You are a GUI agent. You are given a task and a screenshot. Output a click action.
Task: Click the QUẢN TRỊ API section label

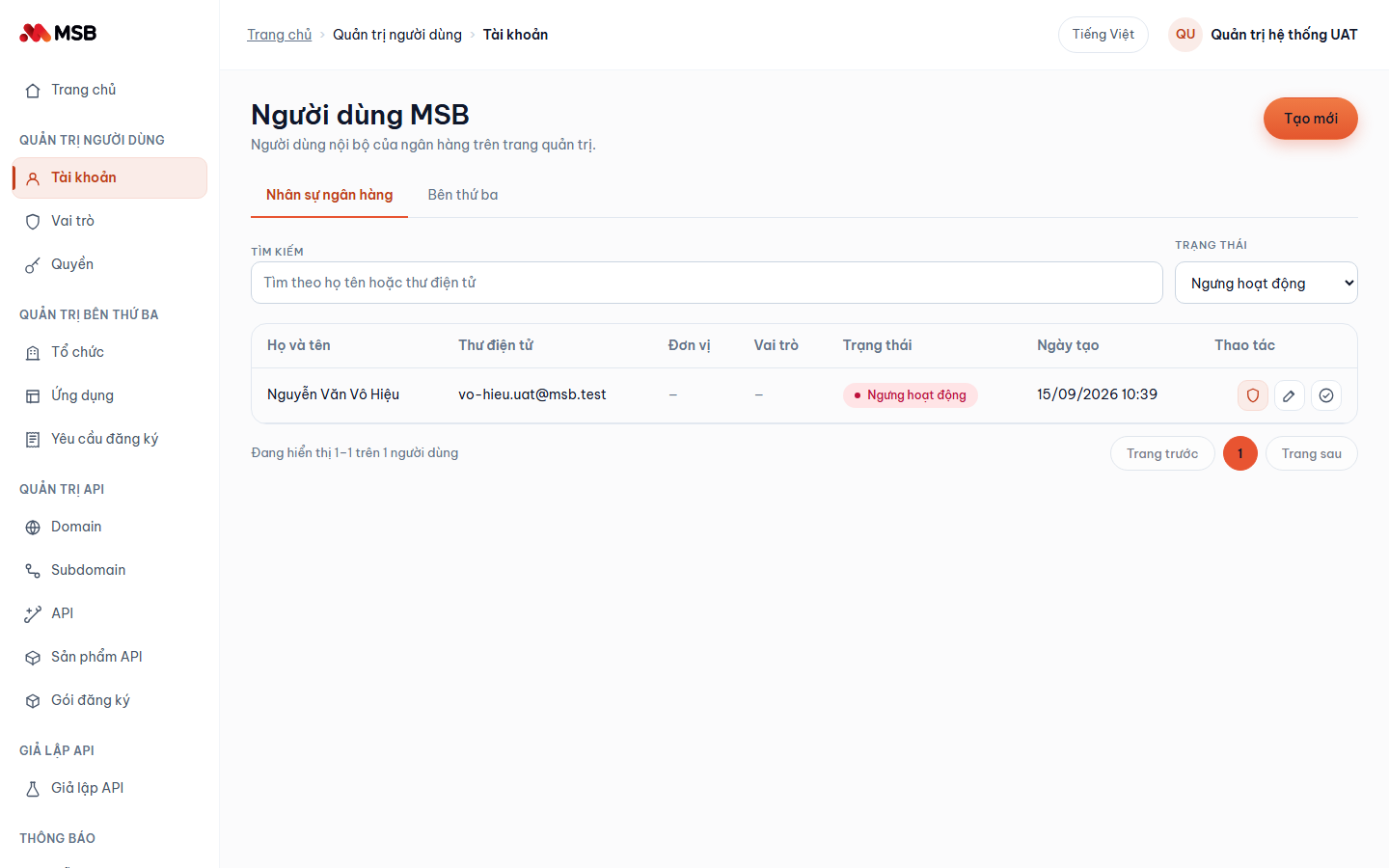click(62, 489)
